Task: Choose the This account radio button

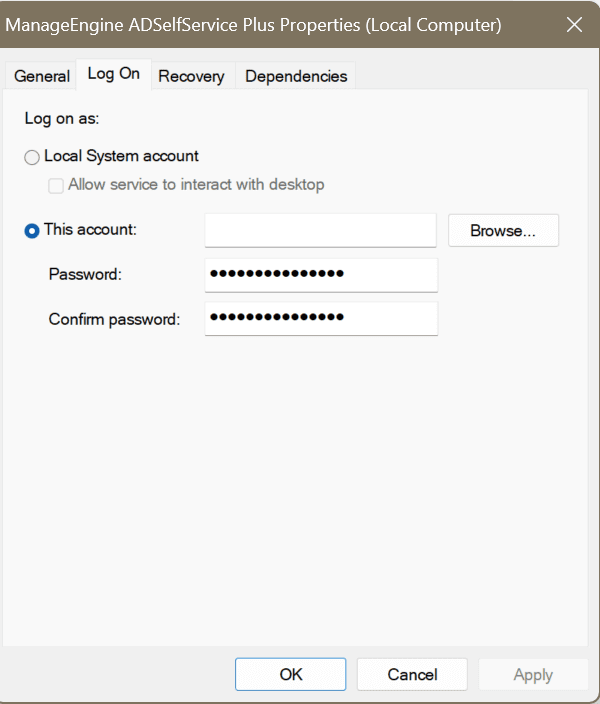Action: click(33, 230)
